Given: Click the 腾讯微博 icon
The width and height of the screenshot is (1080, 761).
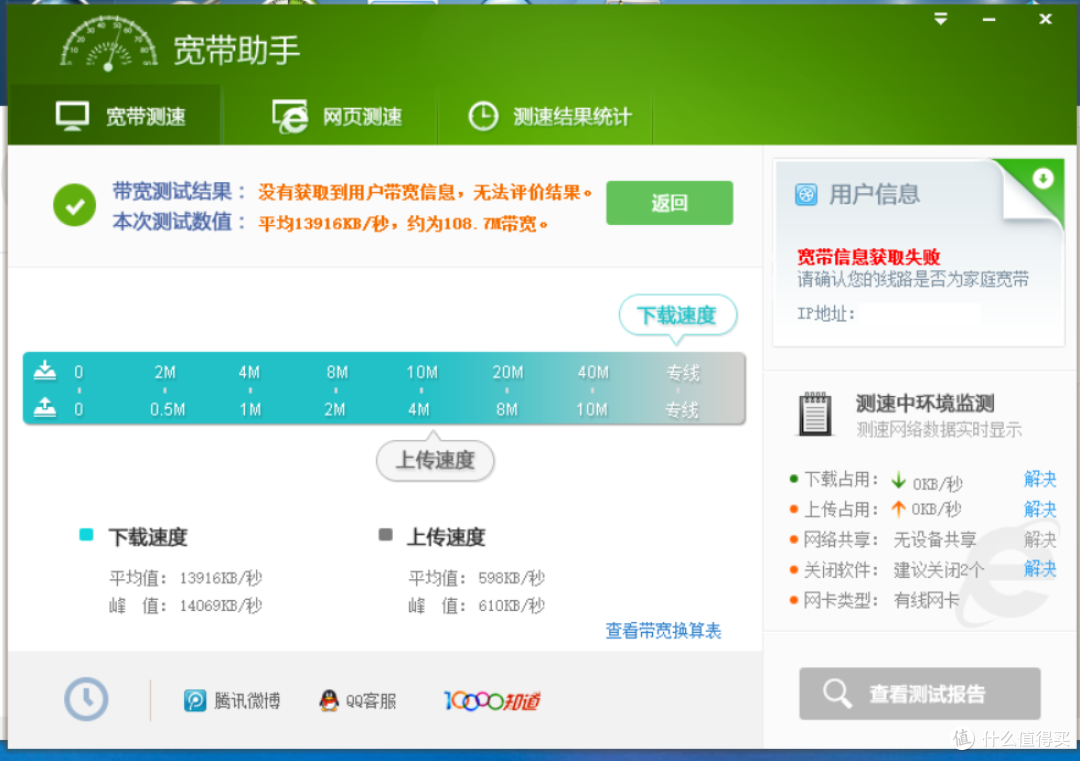Looking at the screenshot, I should coord(195,701).
